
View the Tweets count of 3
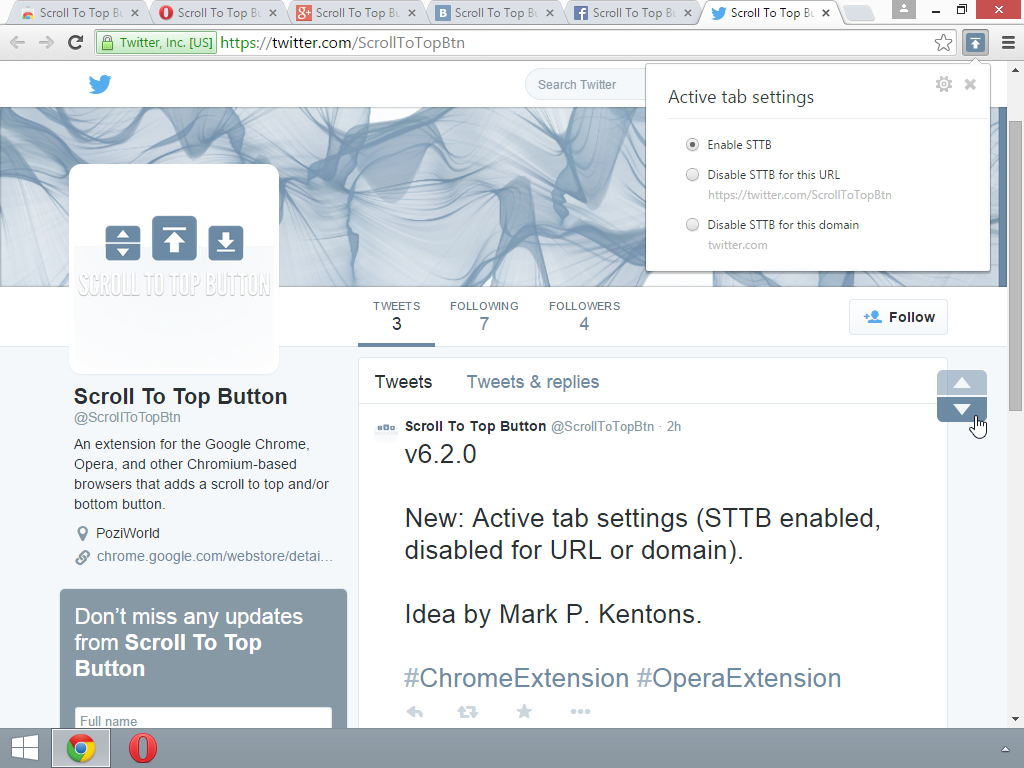point(396,317)
